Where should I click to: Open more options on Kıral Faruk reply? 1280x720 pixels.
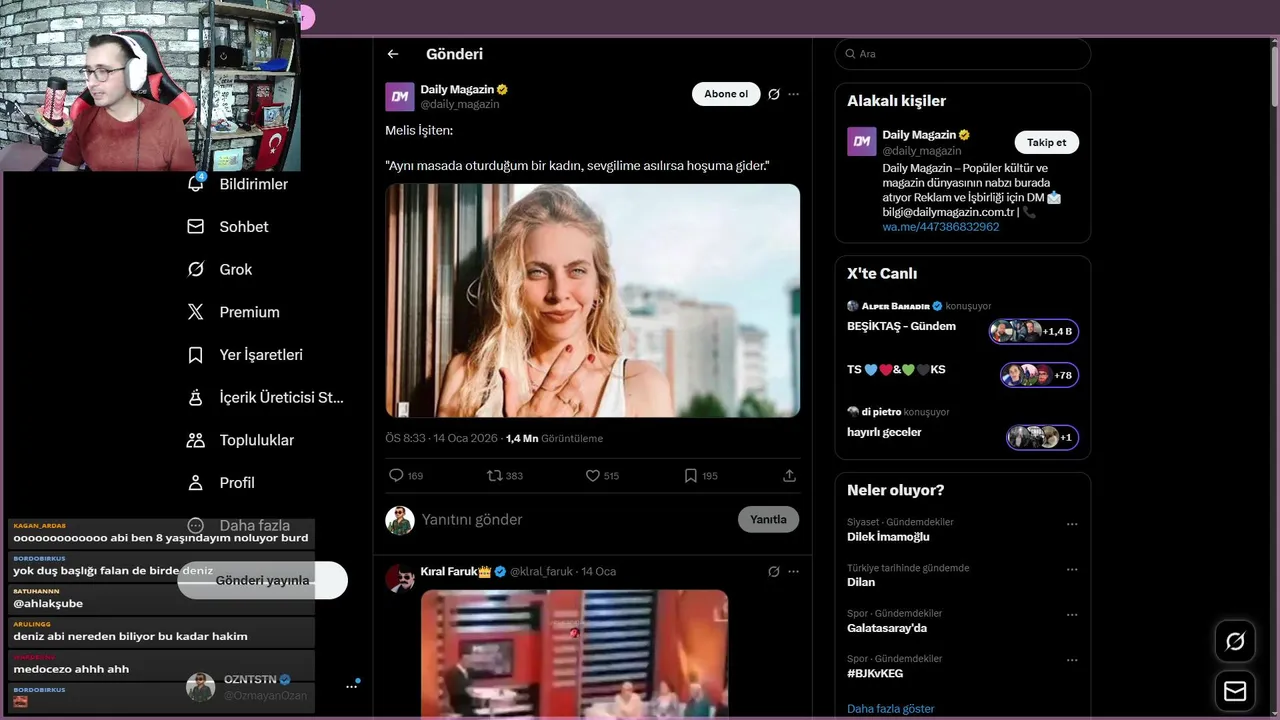(x=794, y=572)
